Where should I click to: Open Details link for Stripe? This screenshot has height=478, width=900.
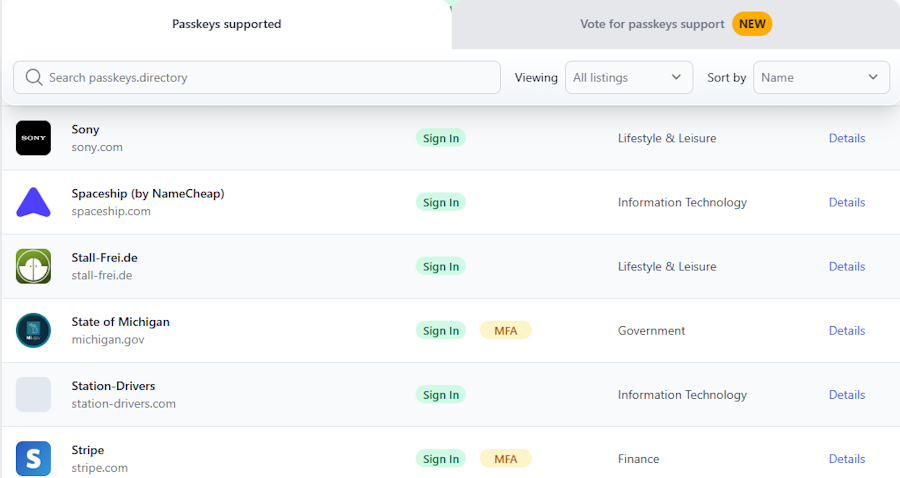(x=847, y=459)
